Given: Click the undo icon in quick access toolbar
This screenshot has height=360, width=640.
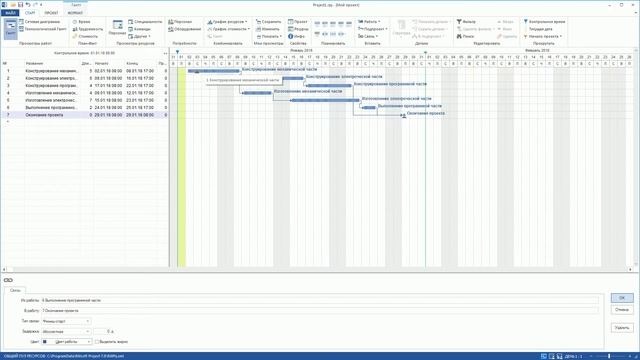Looking at the screenshot, I should coord(28,4).
